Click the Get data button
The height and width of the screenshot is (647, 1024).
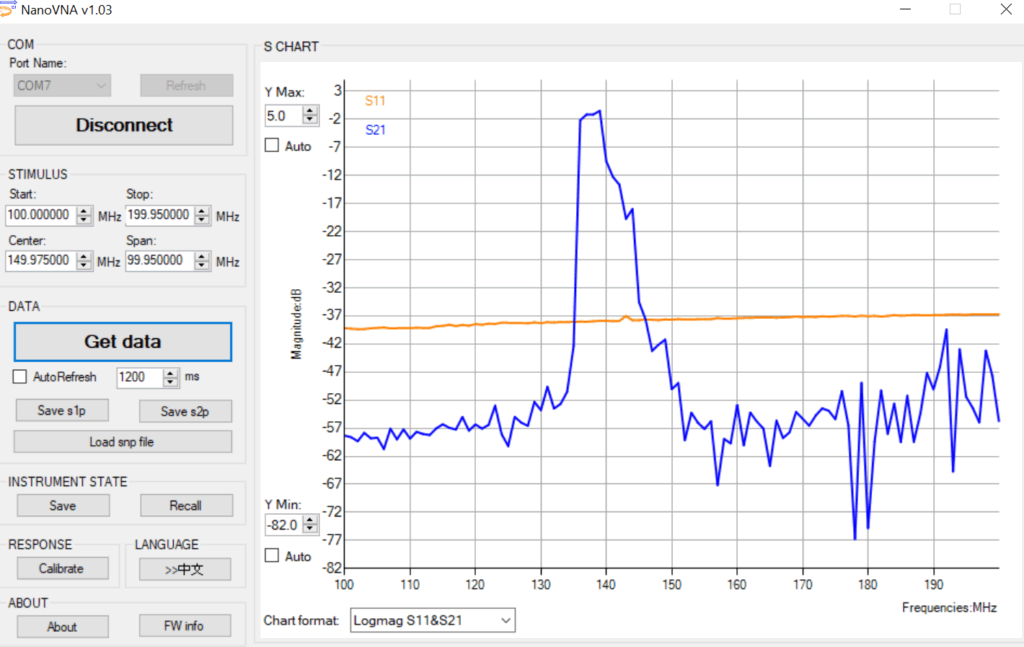(x=122, y=342)
